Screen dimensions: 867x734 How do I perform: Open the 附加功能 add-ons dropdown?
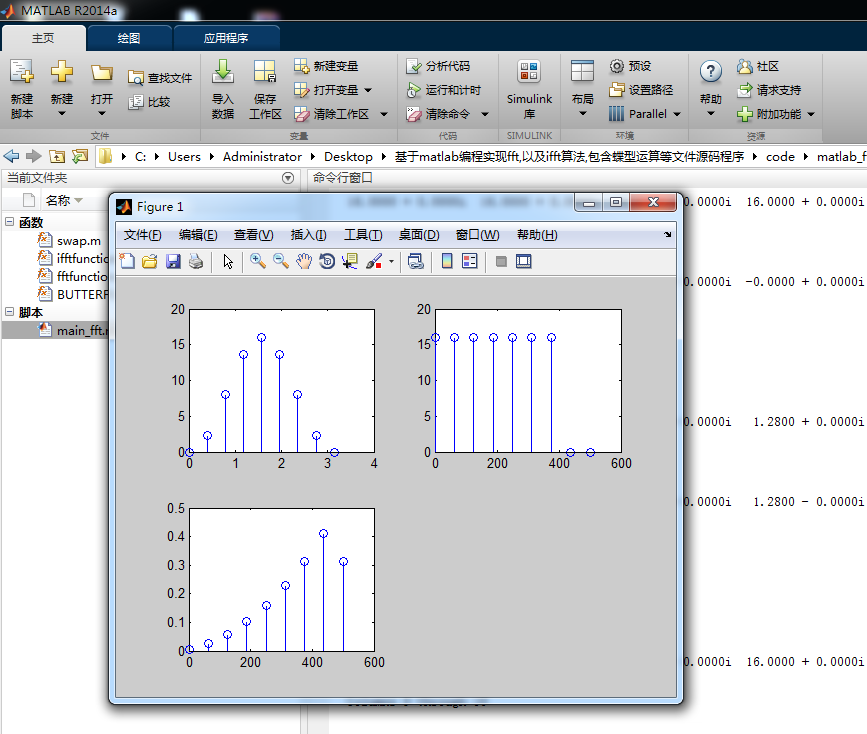(x=776, y=114)
